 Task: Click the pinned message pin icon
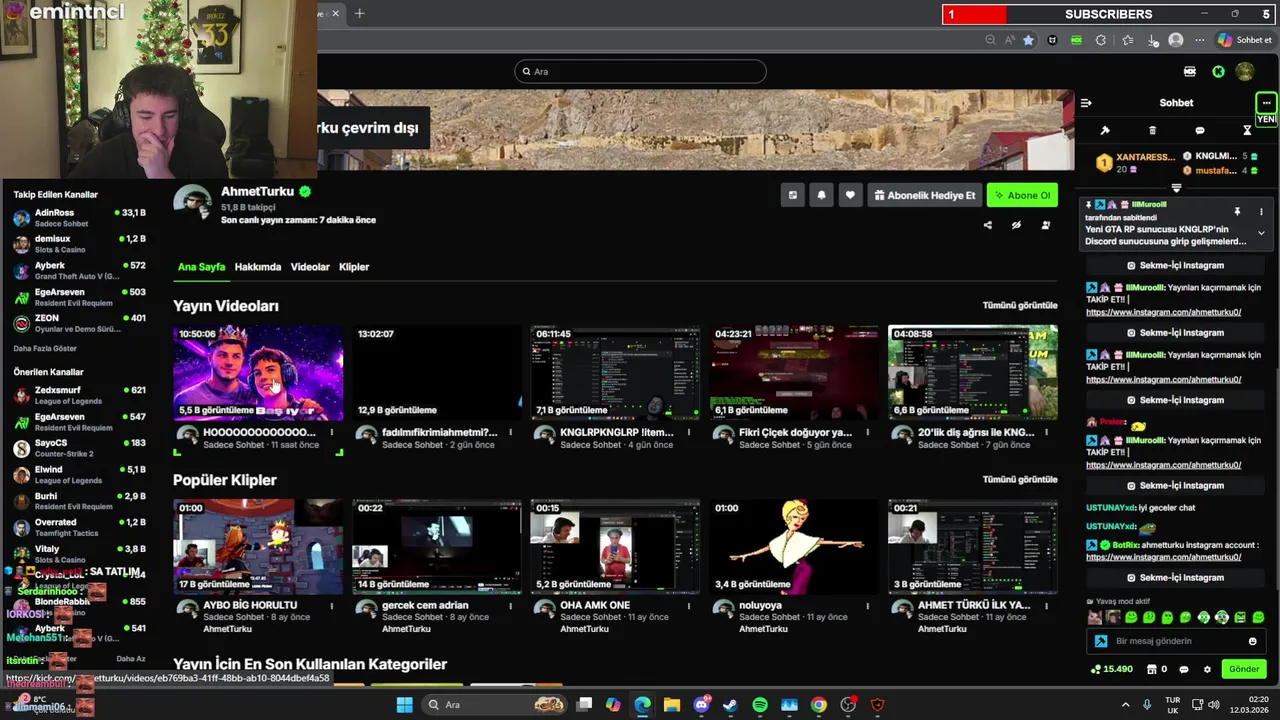coord(1237,212)
